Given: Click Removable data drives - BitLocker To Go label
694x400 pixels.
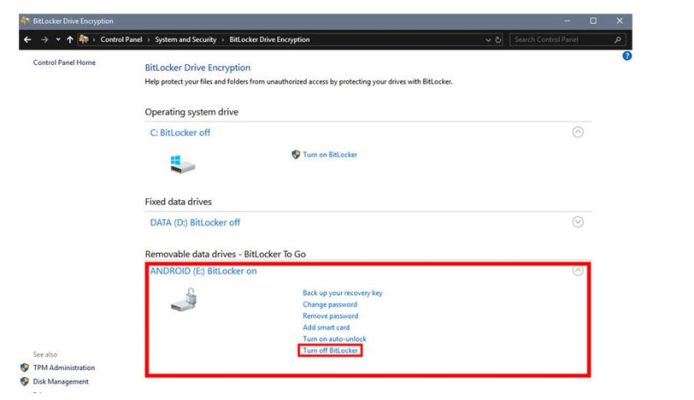Looking at the screenshot, I should point(225,254).
